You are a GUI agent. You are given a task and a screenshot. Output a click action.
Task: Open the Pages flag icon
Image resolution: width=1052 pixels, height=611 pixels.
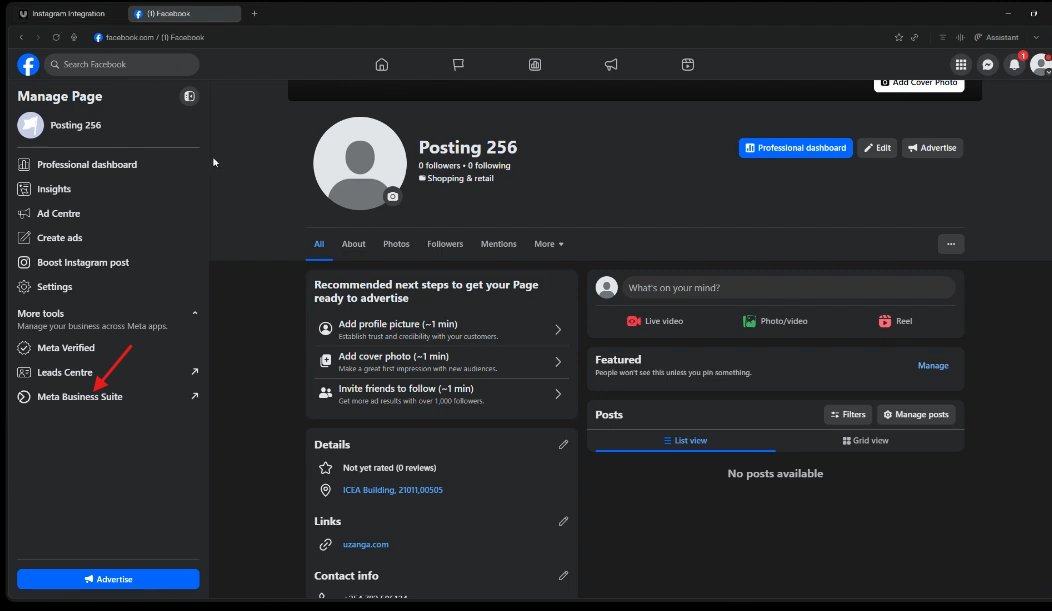[x=458, y=64]
